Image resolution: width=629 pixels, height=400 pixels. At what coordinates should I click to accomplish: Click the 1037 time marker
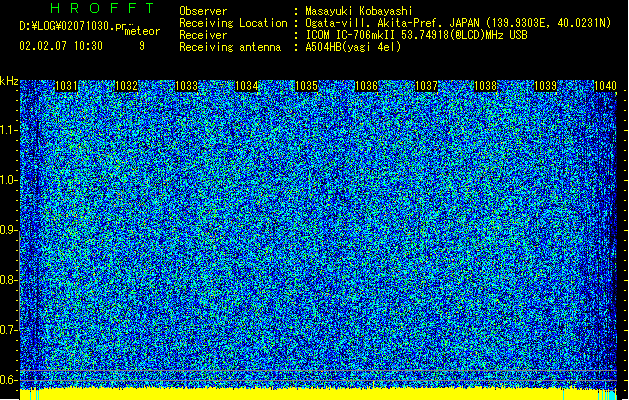point(426,86)
